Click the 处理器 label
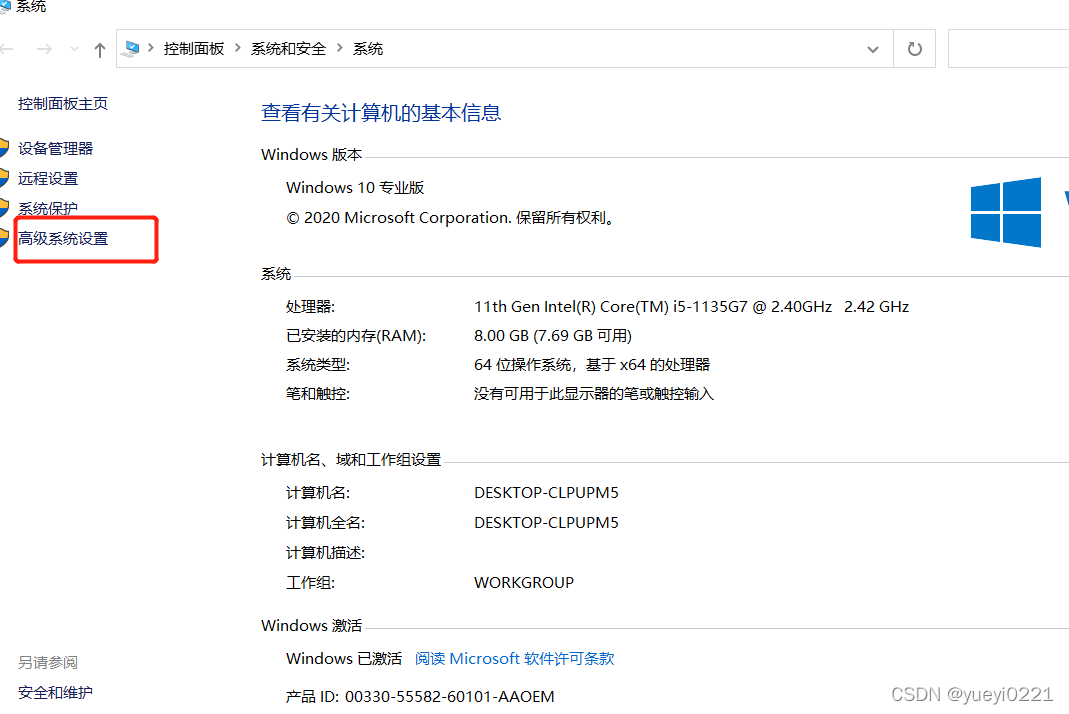 pos(310,307)
